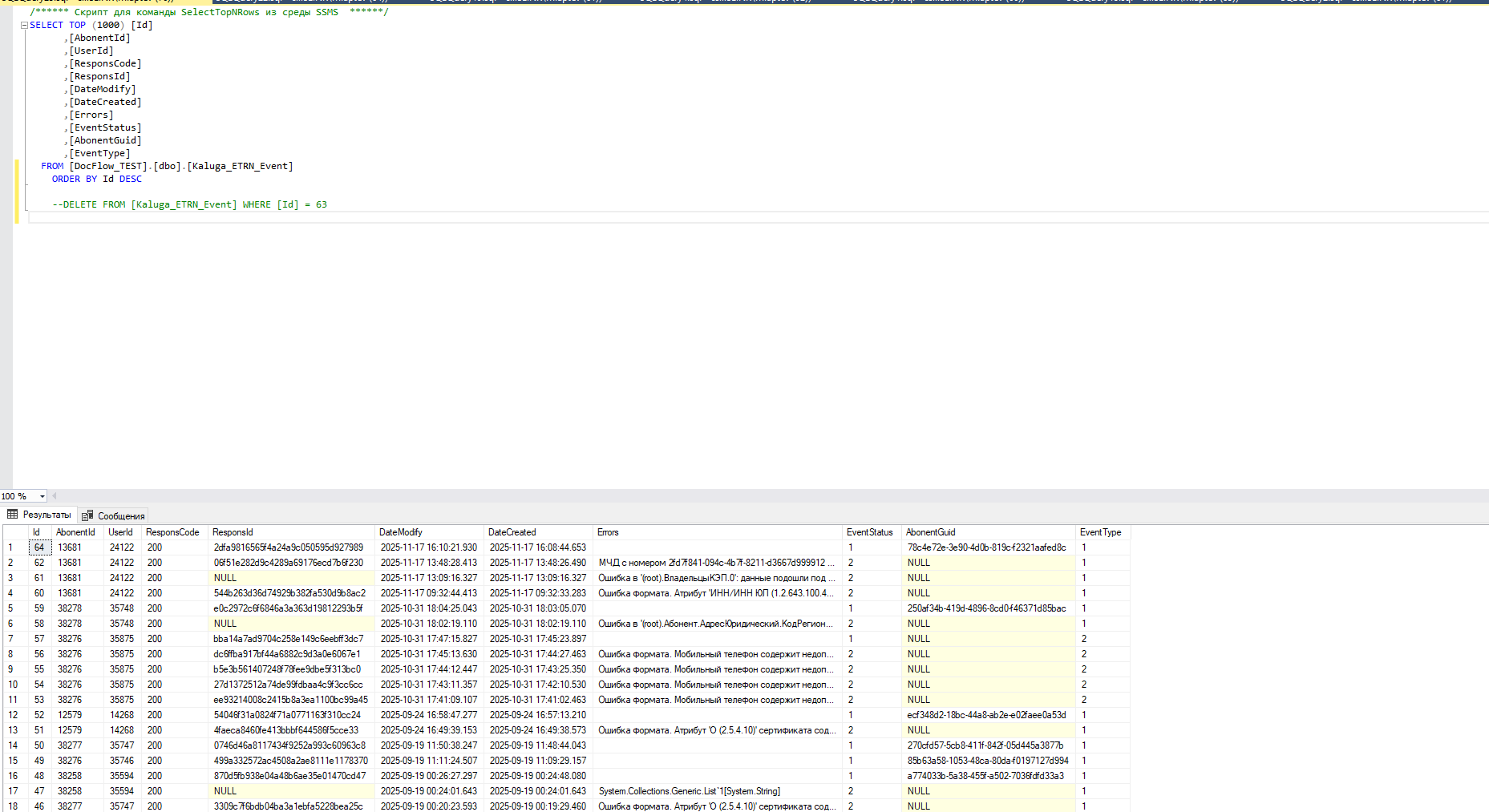The height and width of the screenshot is (812, 1489).
Task: Select the Errors cell starting with МЧД с номером
Action: (x=718, y=563)
